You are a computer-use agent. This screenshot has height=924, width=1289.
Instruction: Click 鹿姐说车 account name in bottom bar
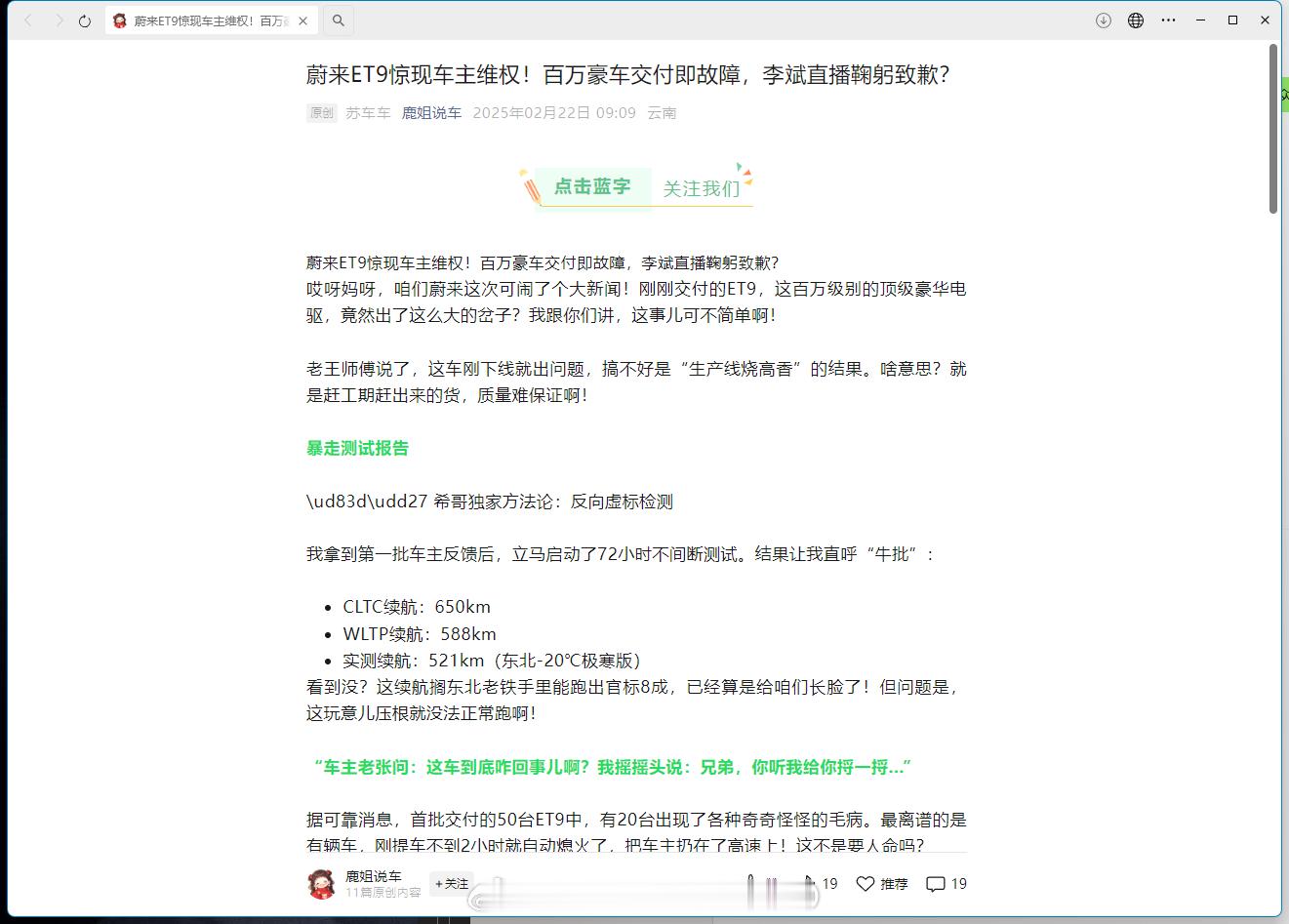tap(374, 876)
